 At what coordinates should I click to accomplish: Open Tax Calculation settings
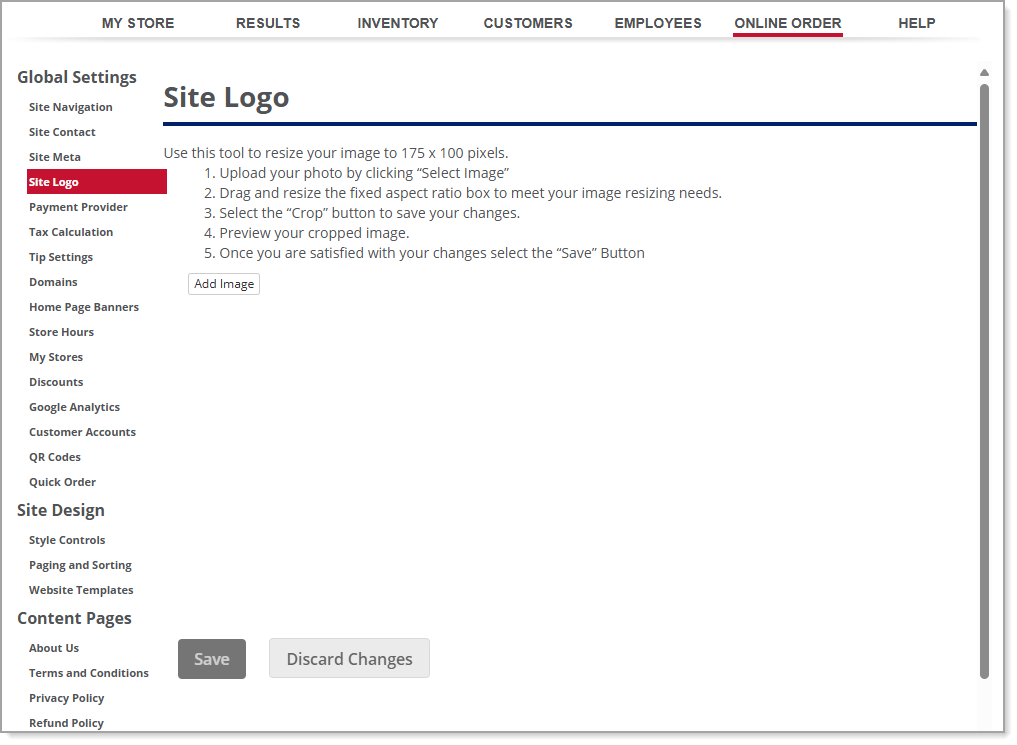tap(71, 232)
